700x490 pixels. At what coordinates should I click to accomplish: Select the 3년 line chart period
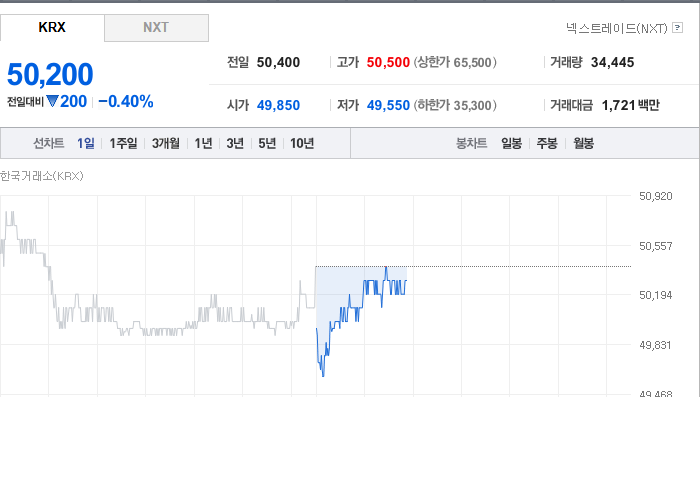pyautogui.click(x=235, y=143)
